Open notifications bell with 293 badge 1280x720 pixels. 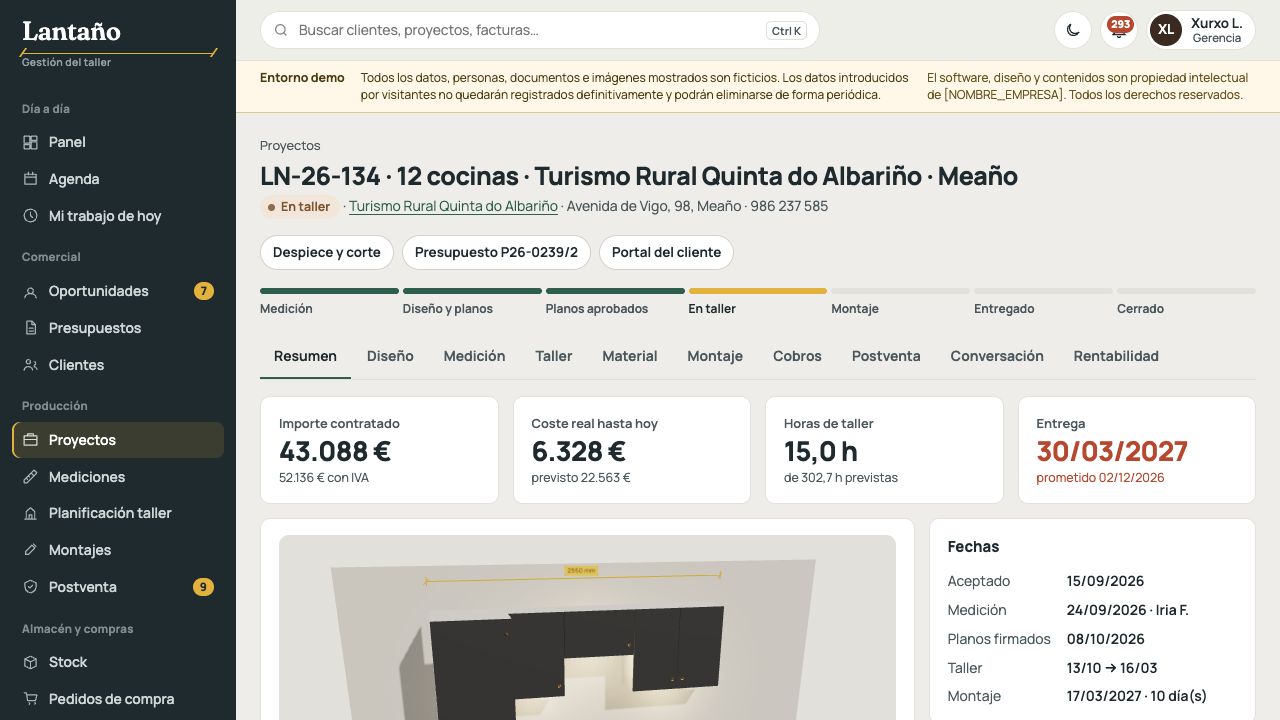click(x=1119, y=30)
